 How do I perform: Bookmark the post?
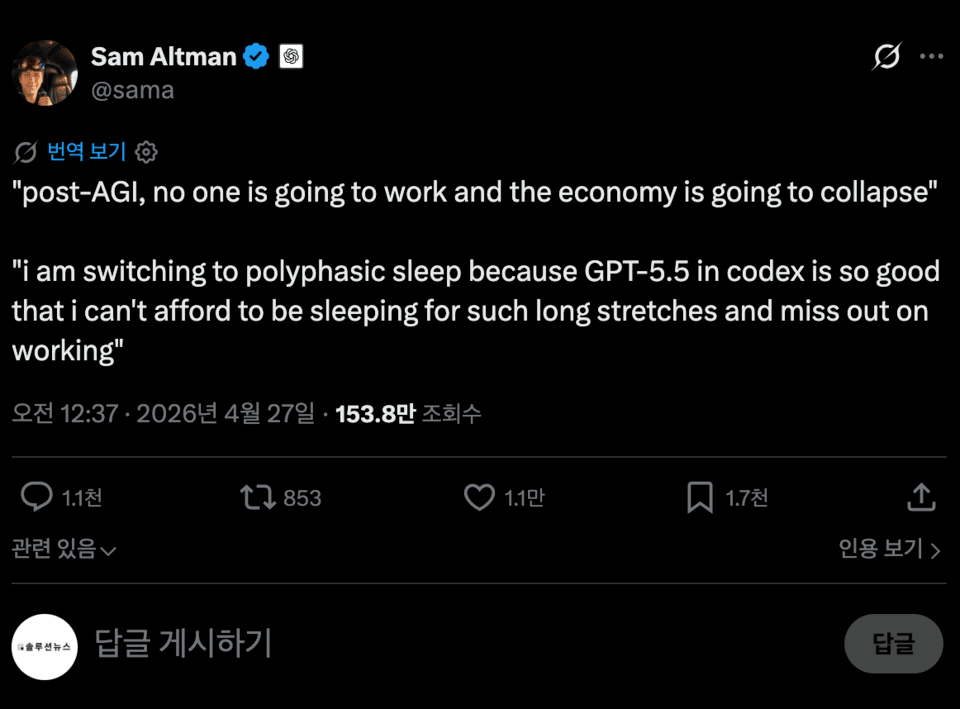tap(698, 496)
